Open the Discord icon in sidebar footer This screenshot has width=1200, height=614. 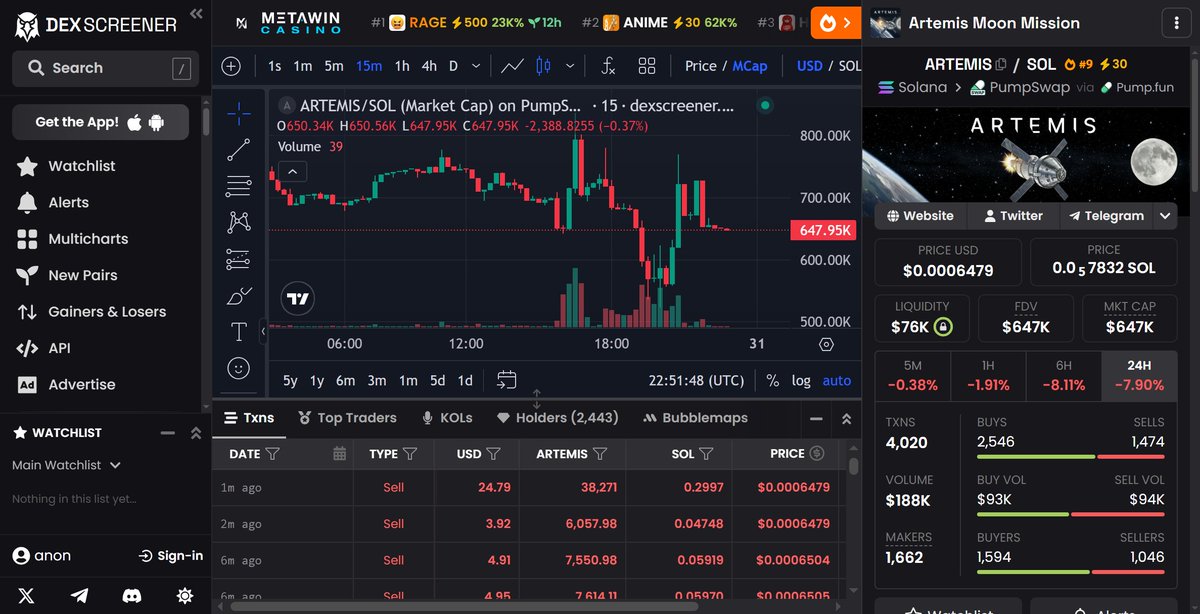tap(131, 595)
